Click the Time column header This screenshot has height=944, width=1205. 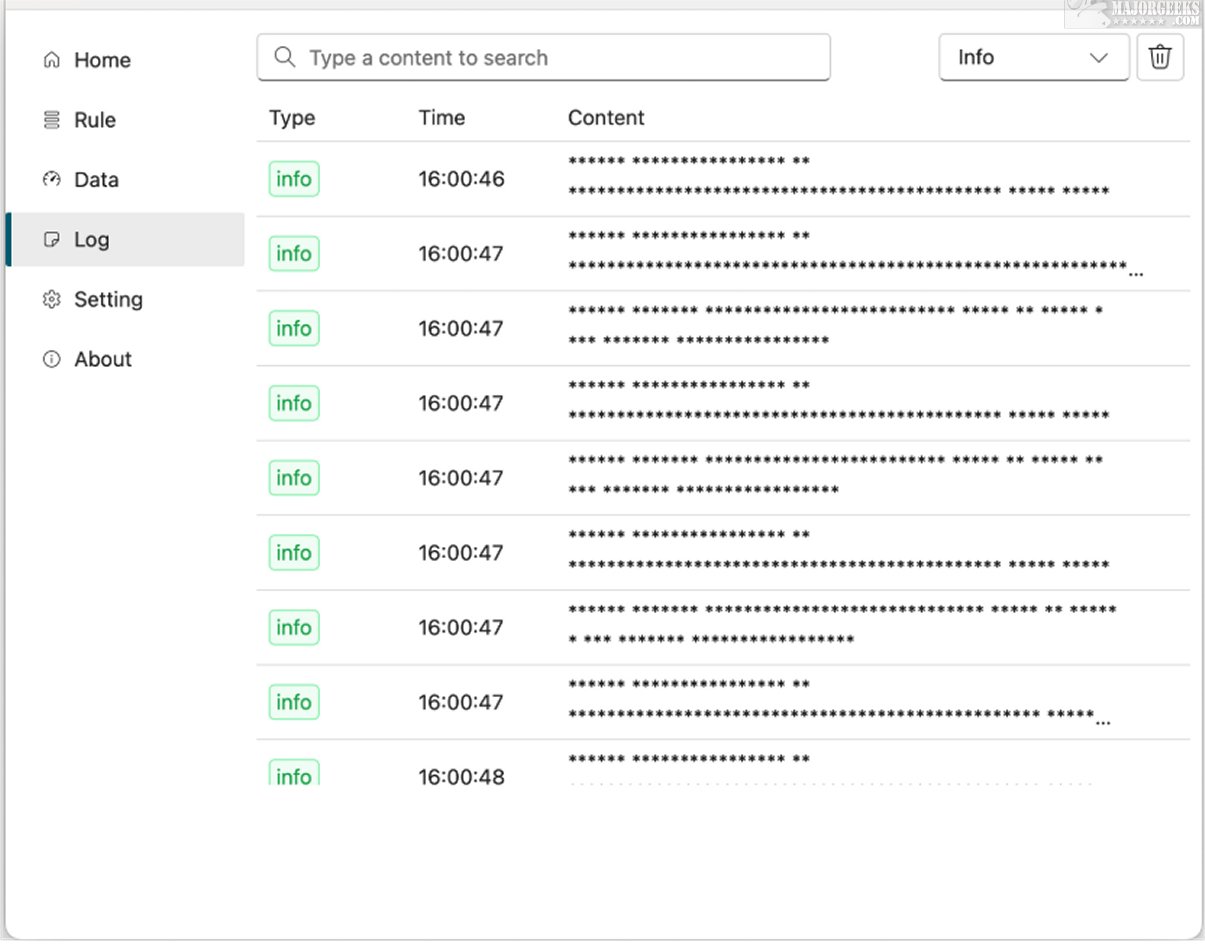pyautogui.click(x=441, y=118)
